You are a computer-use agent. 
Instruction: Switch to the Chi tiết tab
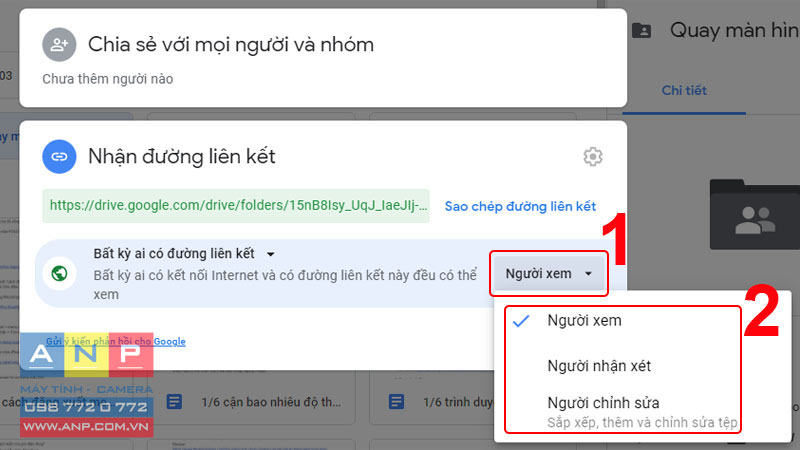tap(684, 91)
